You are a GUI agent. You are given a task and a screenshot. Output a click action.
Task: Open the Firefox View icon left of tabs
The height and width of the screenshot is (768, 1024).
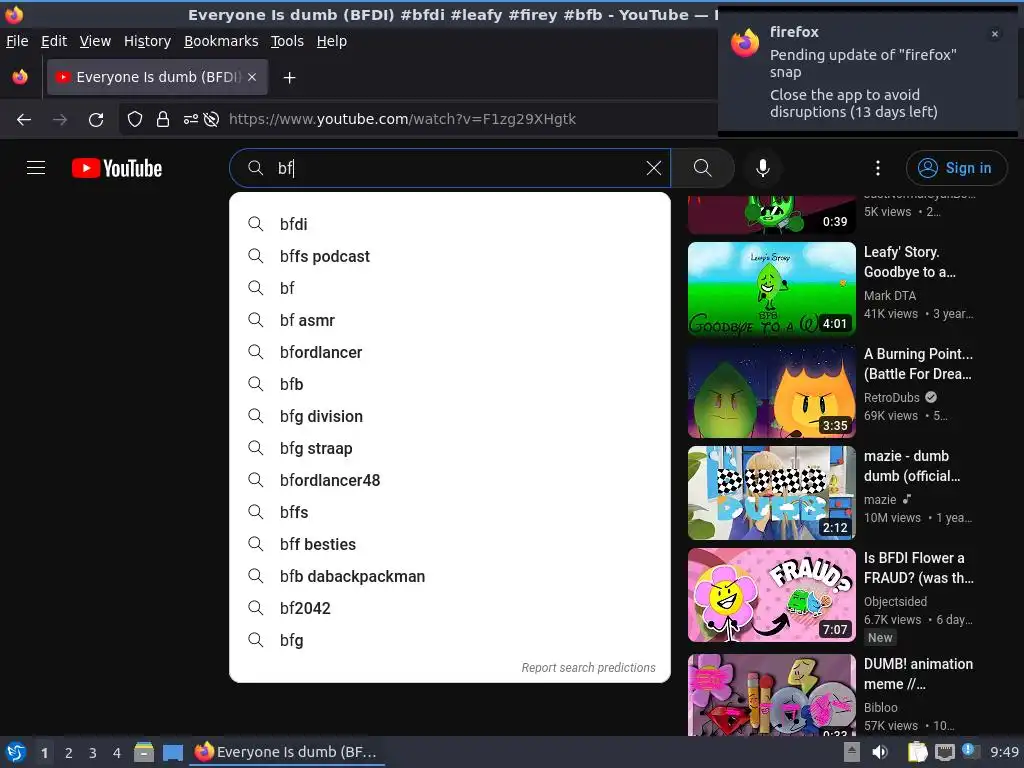coord(20,77)
